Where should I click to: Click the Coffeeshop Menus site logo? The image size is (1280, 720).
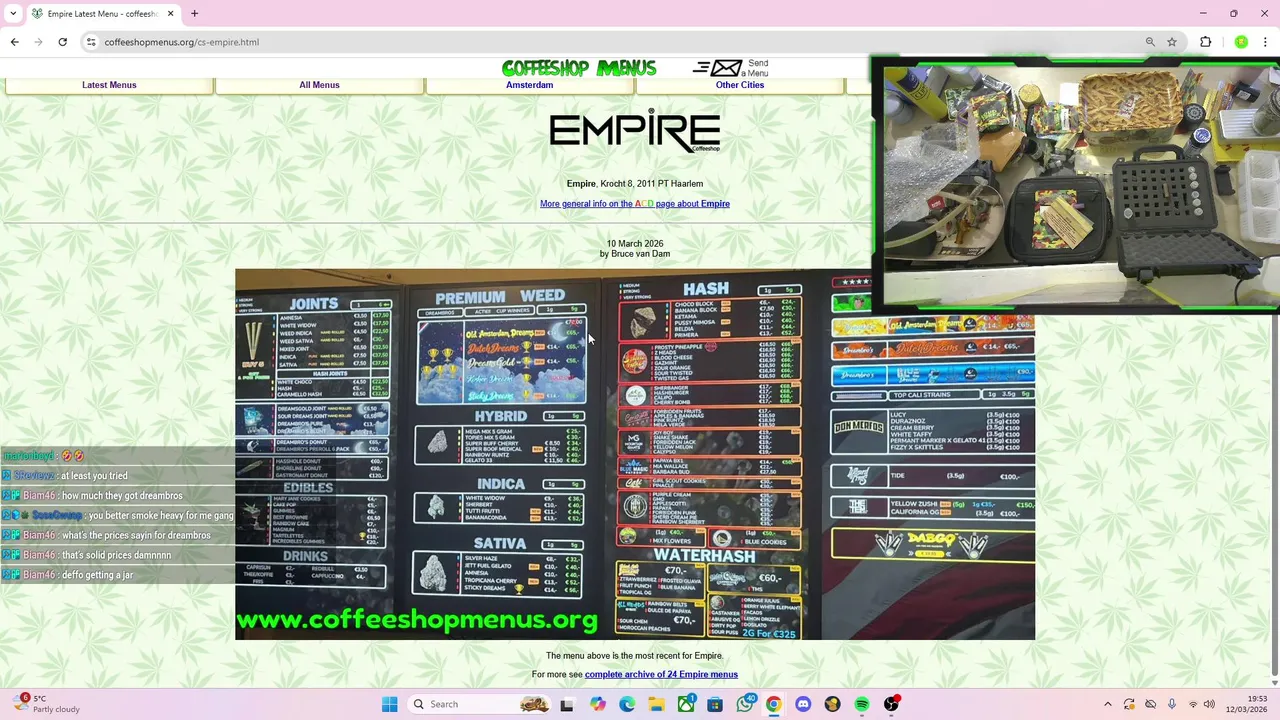579,68
